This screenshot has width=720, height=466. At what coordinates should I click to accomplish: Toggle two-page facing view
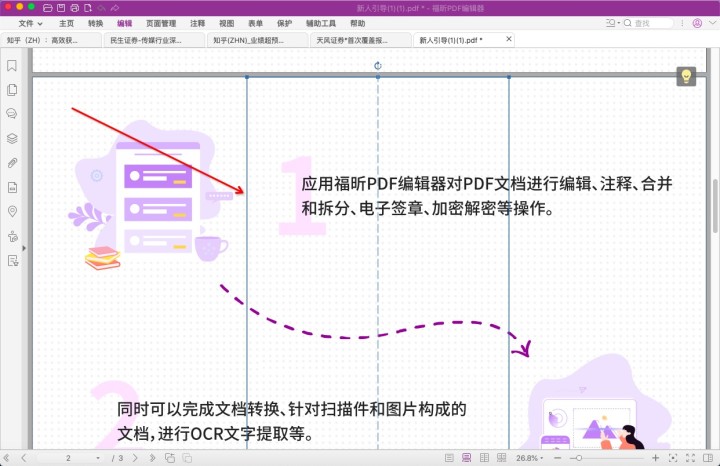tap(485, 457)
